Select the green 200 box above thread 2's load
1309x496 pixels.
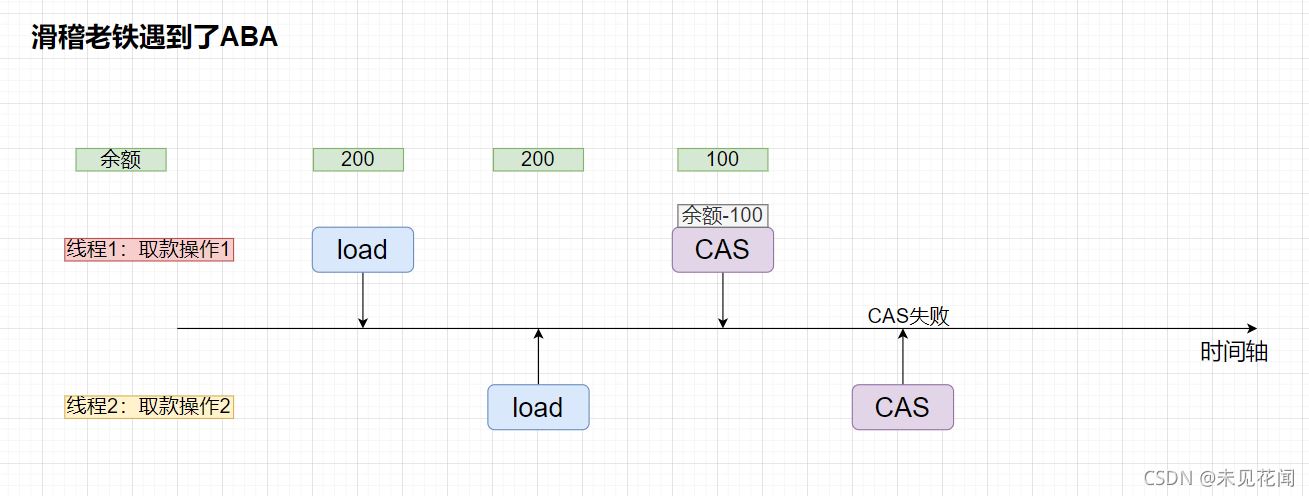[x=538, y=159]
